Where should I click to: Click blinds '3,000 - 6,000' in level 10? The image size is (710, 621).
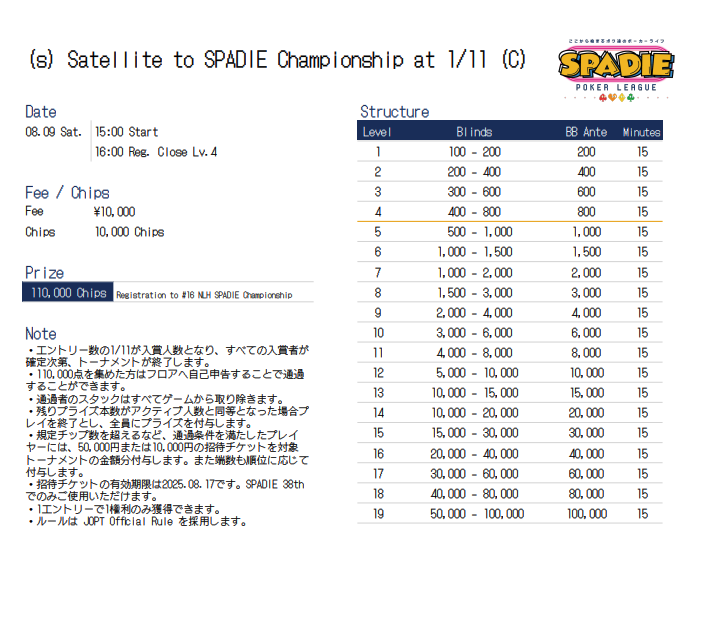tap(475, 332)
